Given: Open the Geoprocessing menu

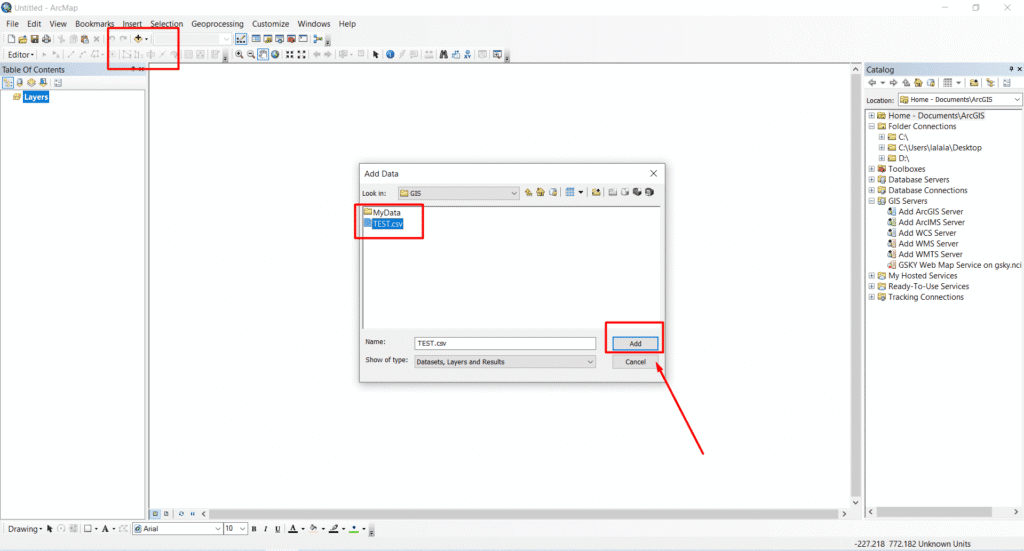Looking at the screenshot, I should (217, 24).
